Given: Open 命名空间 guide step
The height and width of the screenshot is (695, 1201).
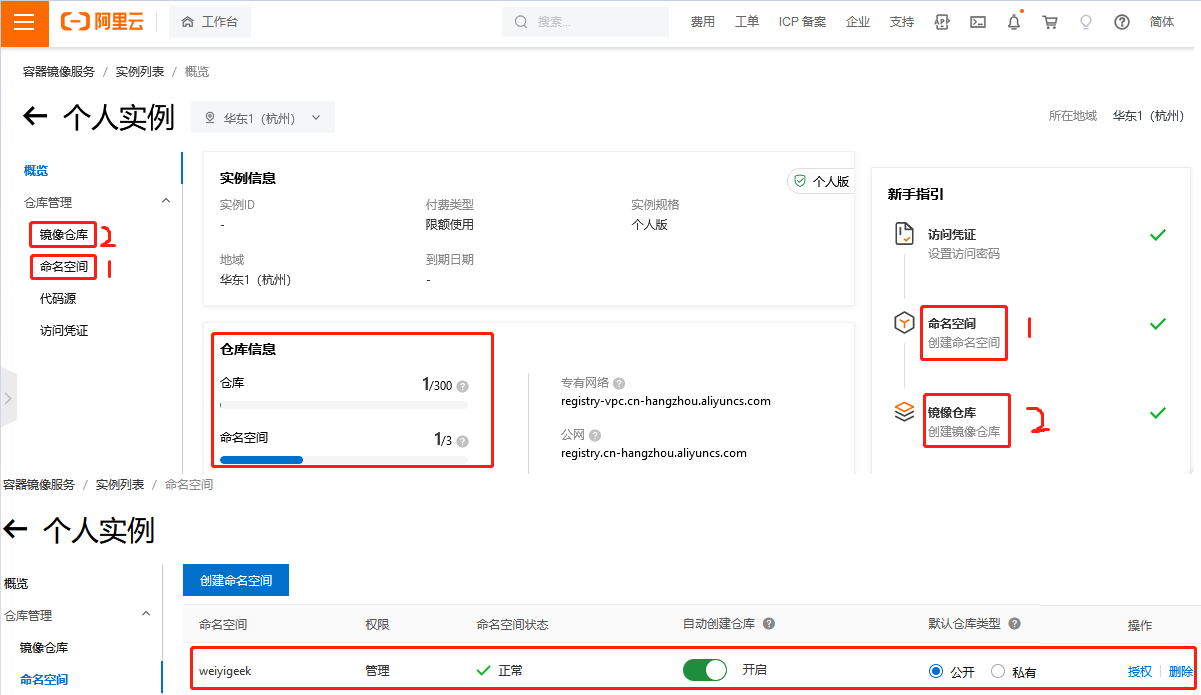Looking at the screenshot, I should [x=952, y=324].
